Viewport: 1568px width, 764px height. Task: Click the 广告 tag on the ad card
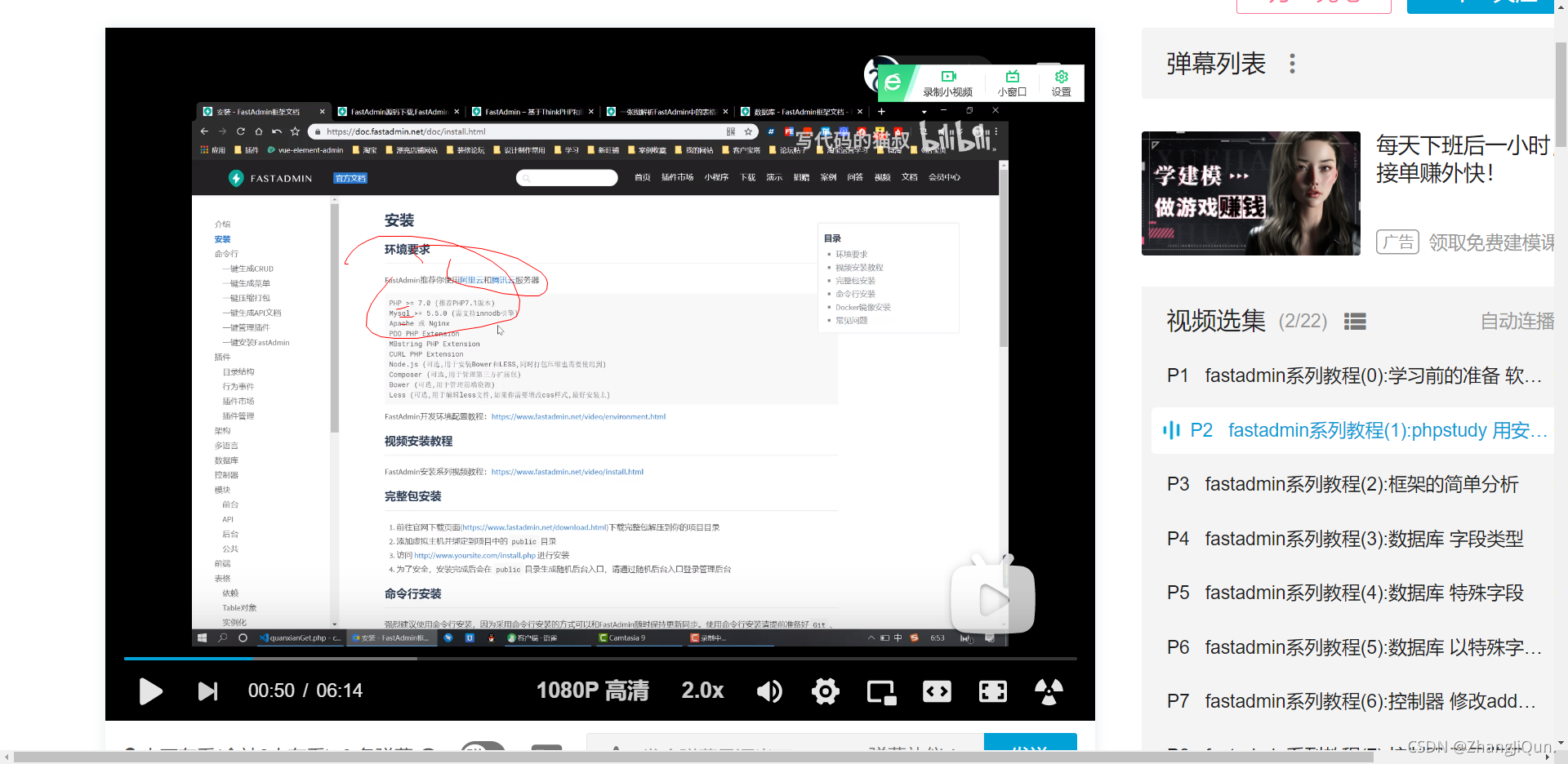pyautogui.click(x=1397, y=242)
